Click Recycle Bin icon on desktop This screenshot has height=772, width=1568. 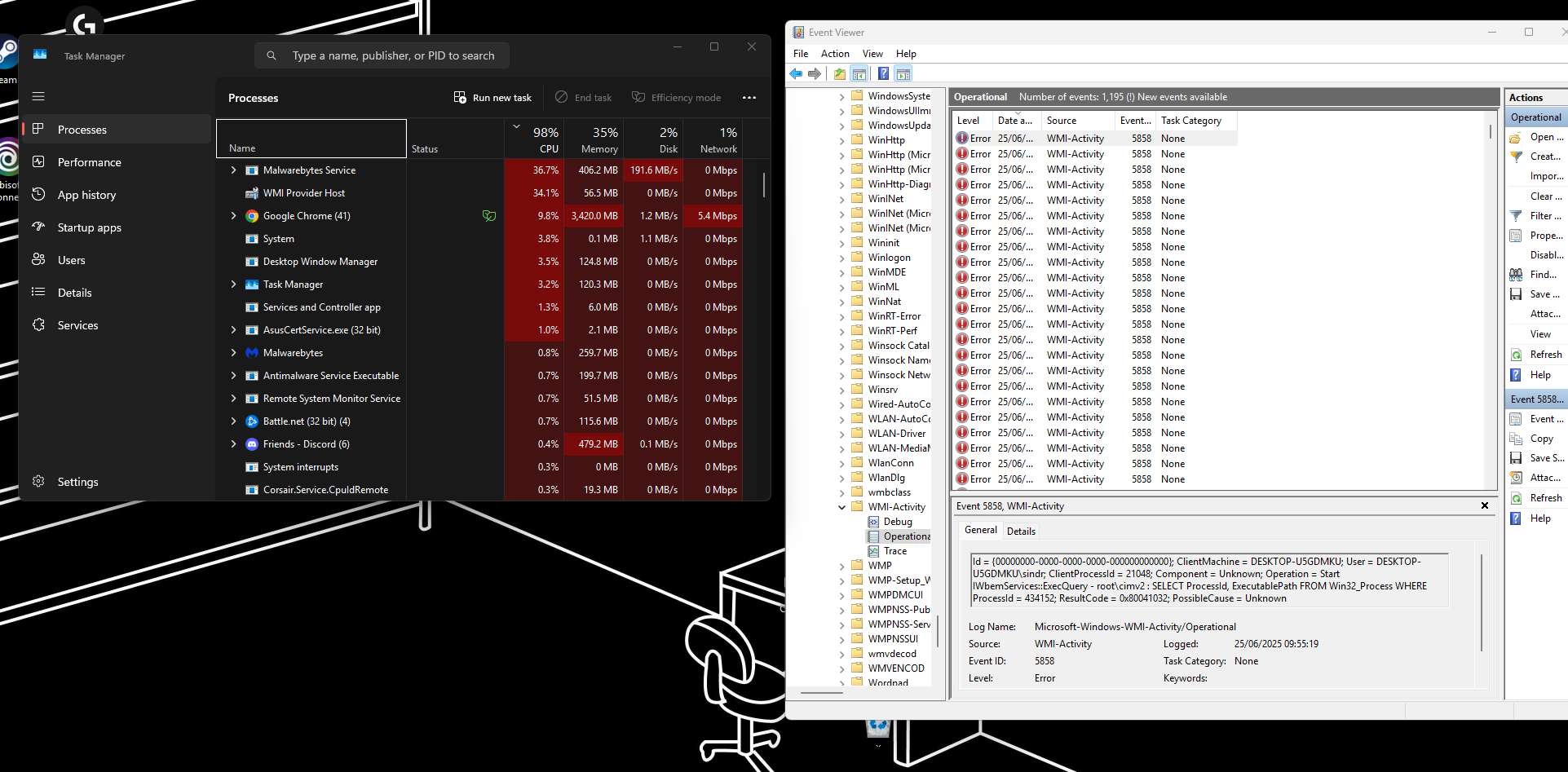click(878, 727)
